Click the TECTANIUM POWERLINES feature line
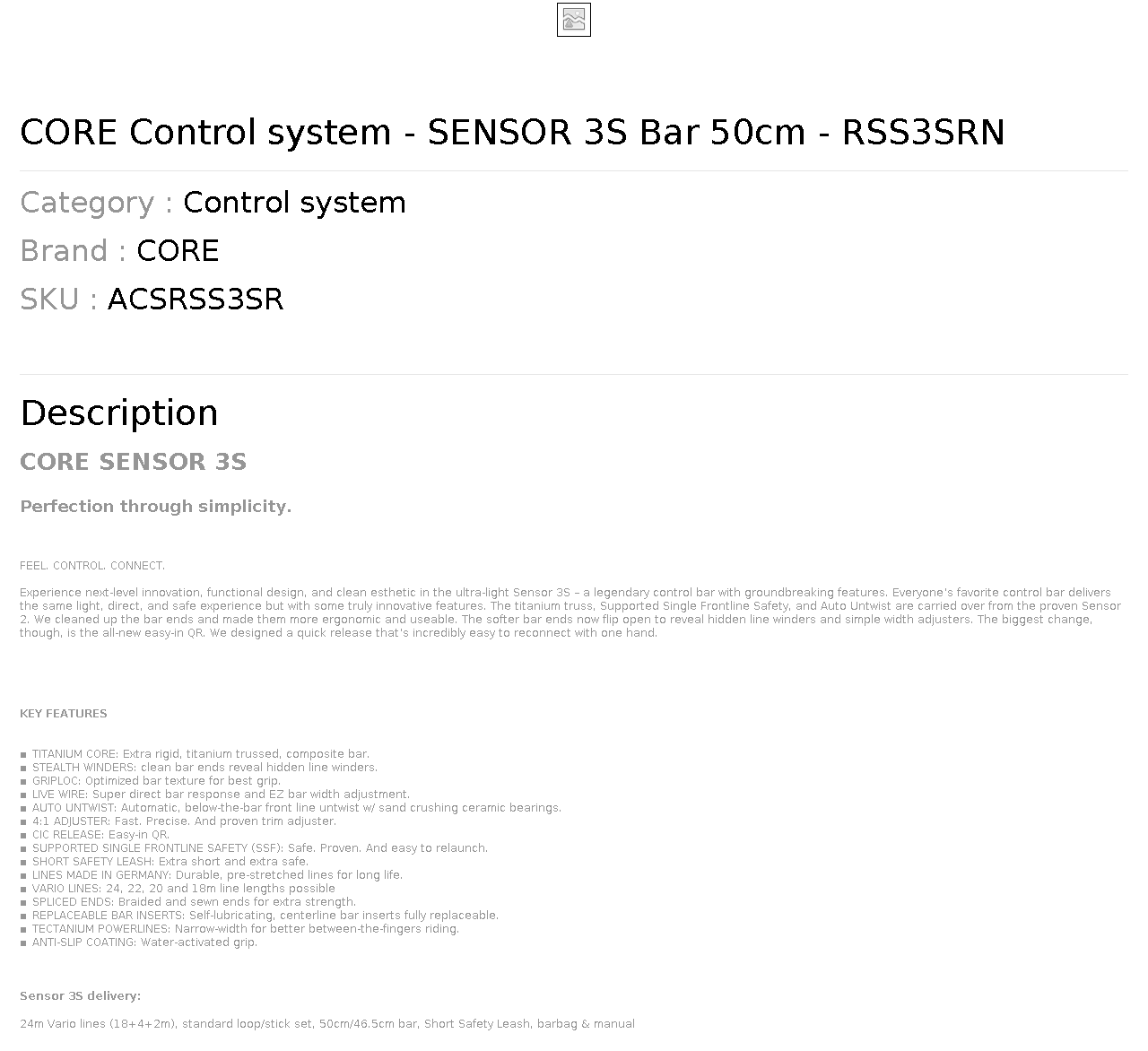 click(239, 929)
